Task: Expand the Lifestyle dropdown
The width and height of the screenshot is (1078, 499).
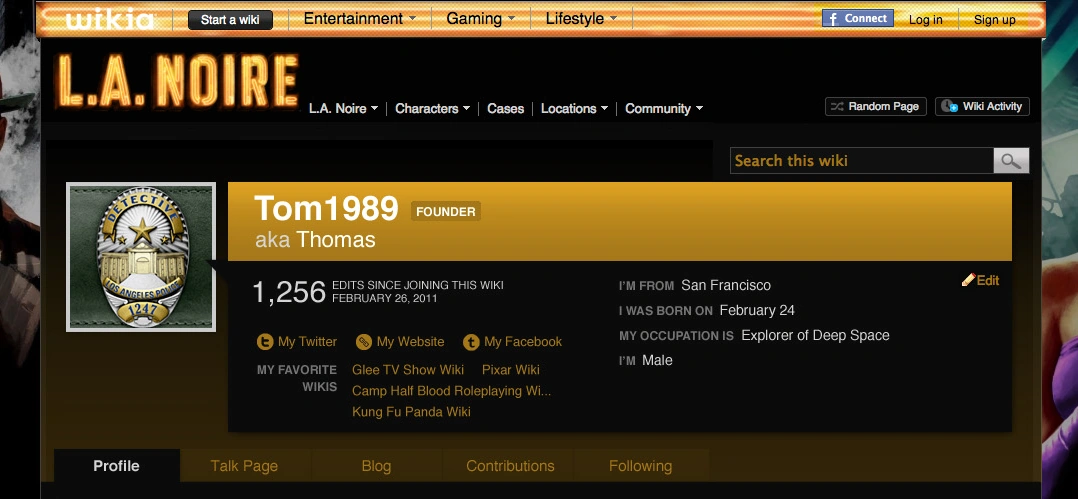Action: tap(582, 19)
